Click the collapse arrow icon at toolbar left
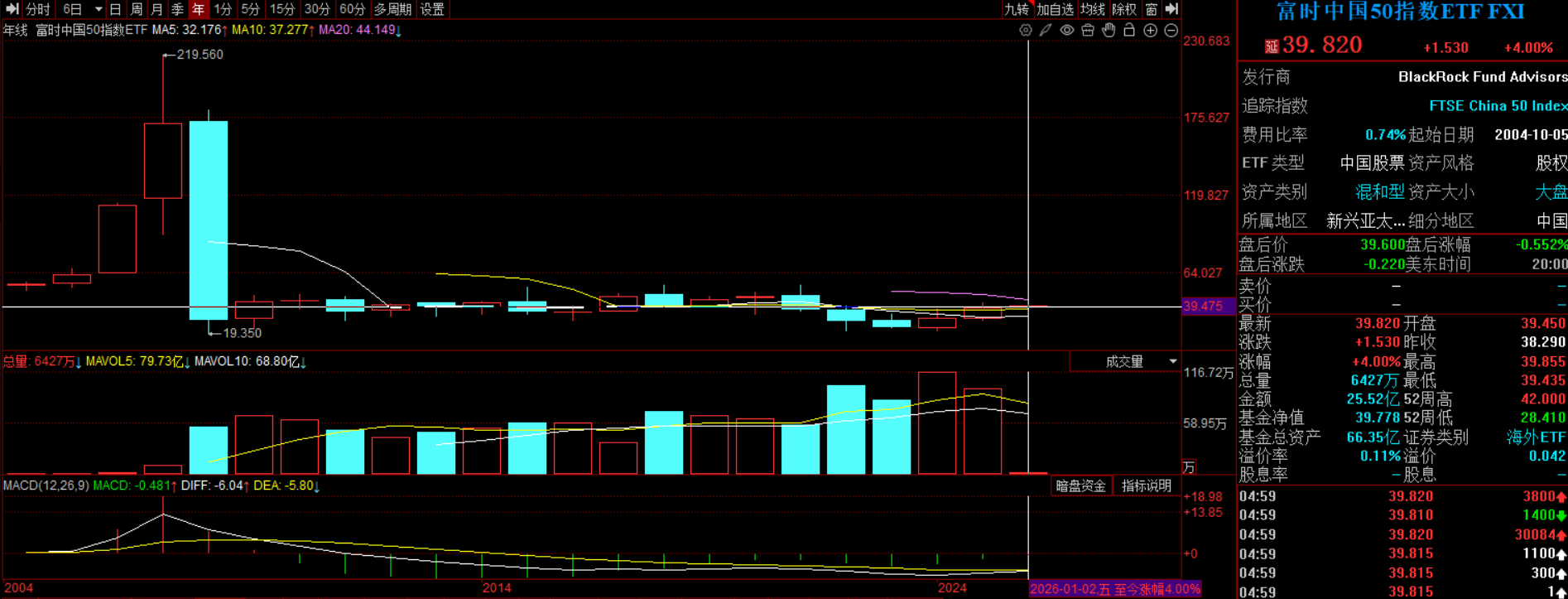Screen dimensions: 1568x599 click(x=12, y=9)
